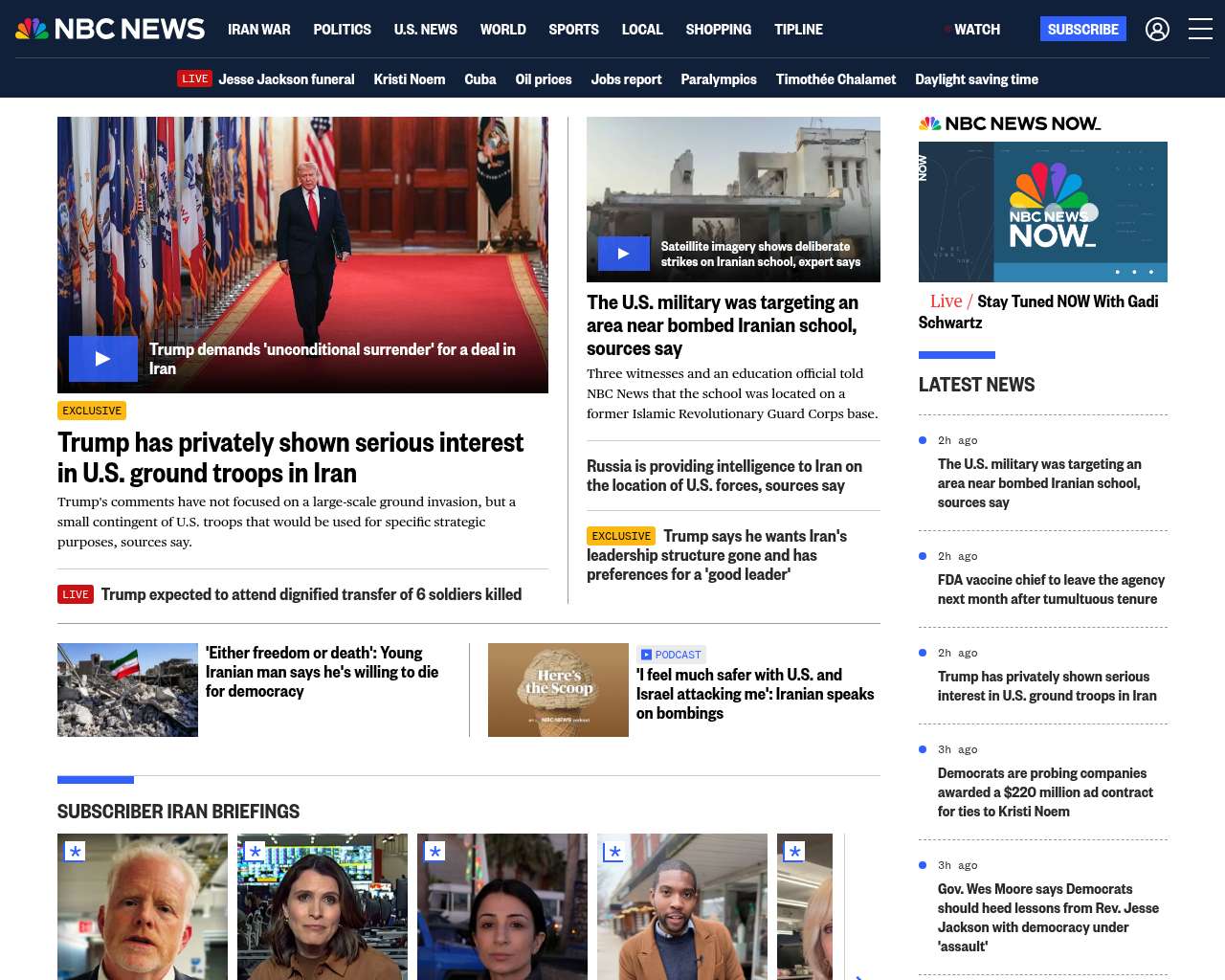Open the Oil prices trending topic

[543, 79]
